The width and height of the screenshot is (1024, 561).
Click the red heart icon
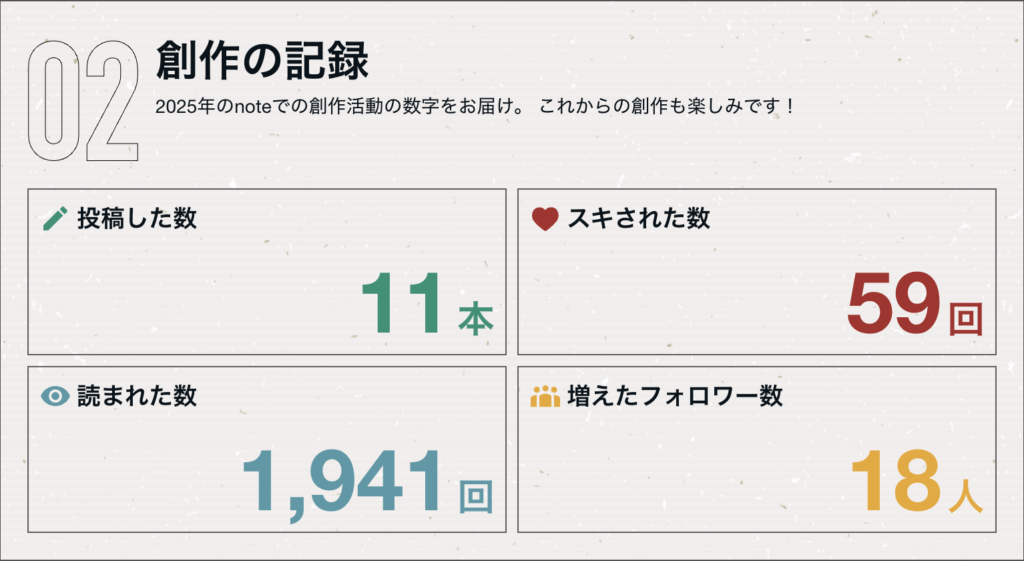point(544,218)
